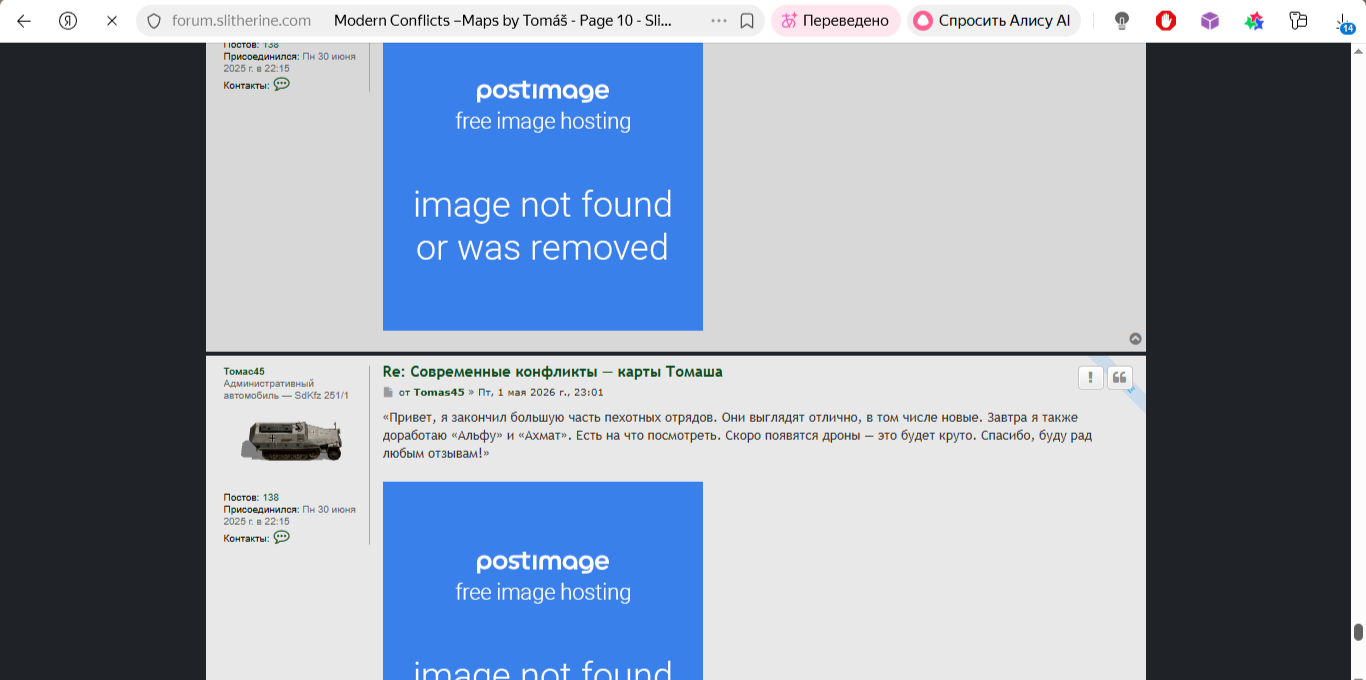The height and width of the screenshot is (680, 1366).
Task: Open the Томас45 author profile name
Action: 244,371
